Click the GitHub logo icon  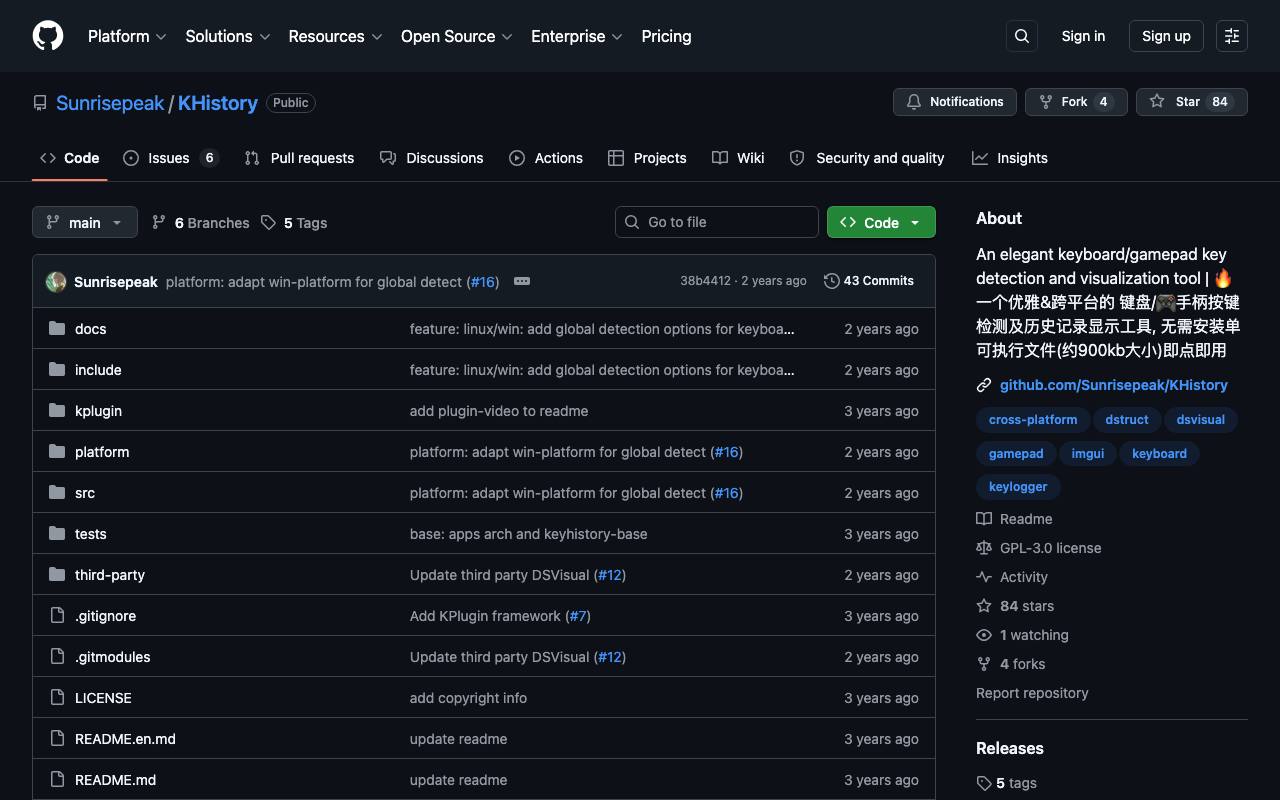[48, 36]
